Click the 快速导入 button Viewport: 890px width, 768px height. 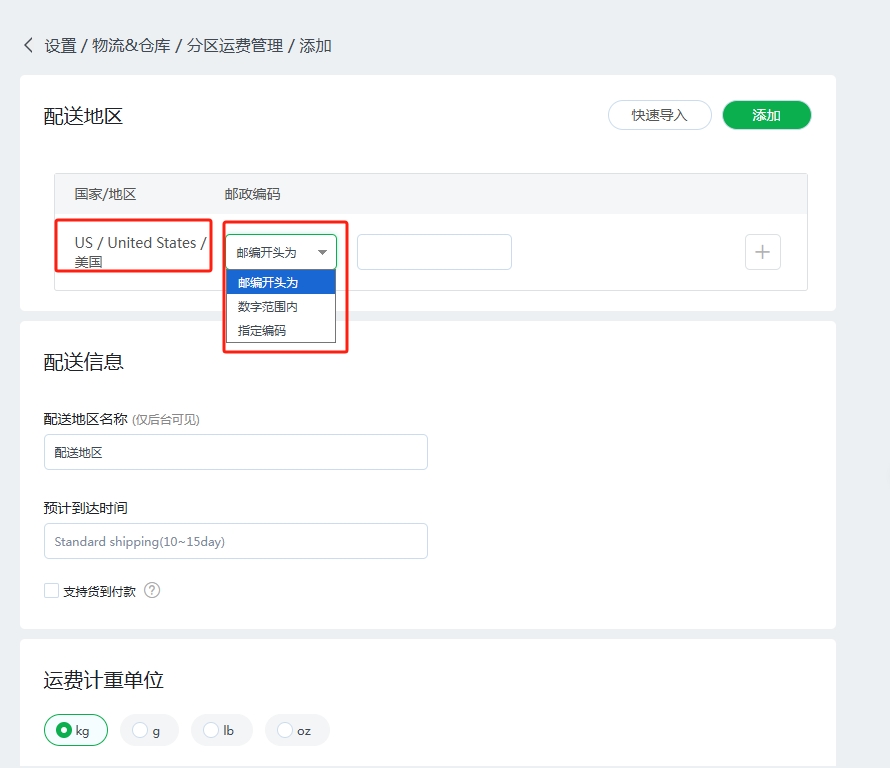click(659, 115)
